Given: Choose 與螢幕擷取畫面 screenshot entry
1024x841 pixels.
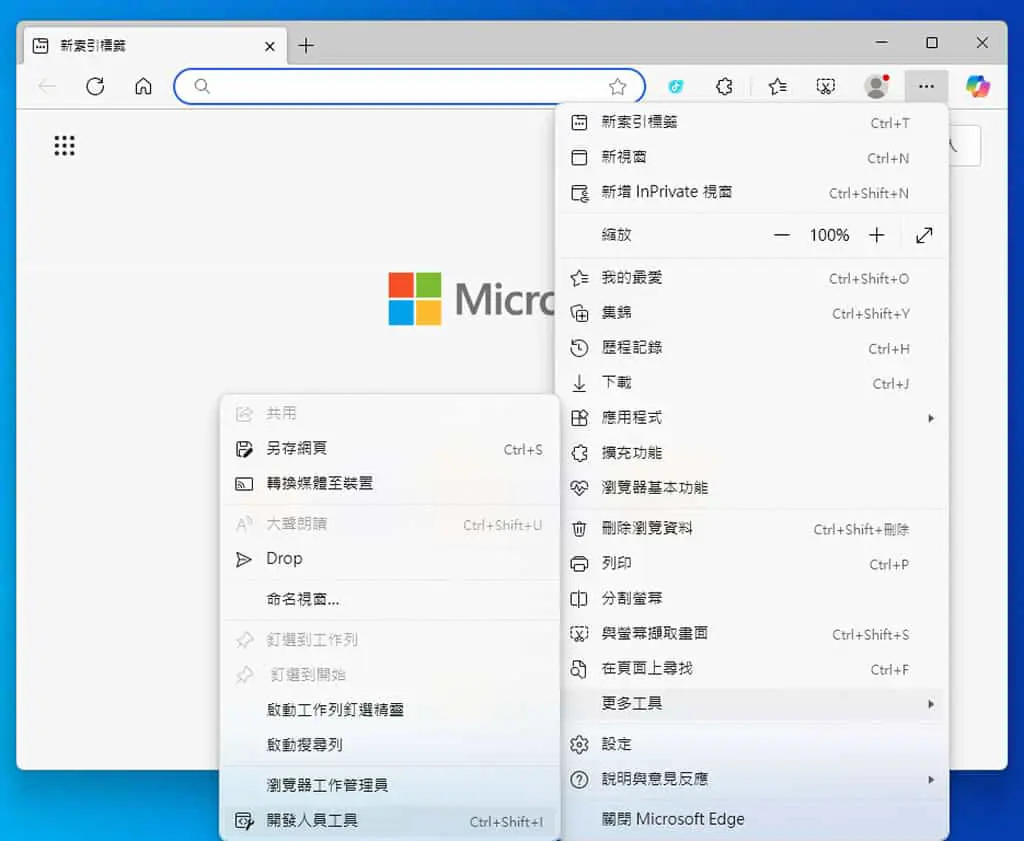Looking at the screenshot, I should pos(752,633).
